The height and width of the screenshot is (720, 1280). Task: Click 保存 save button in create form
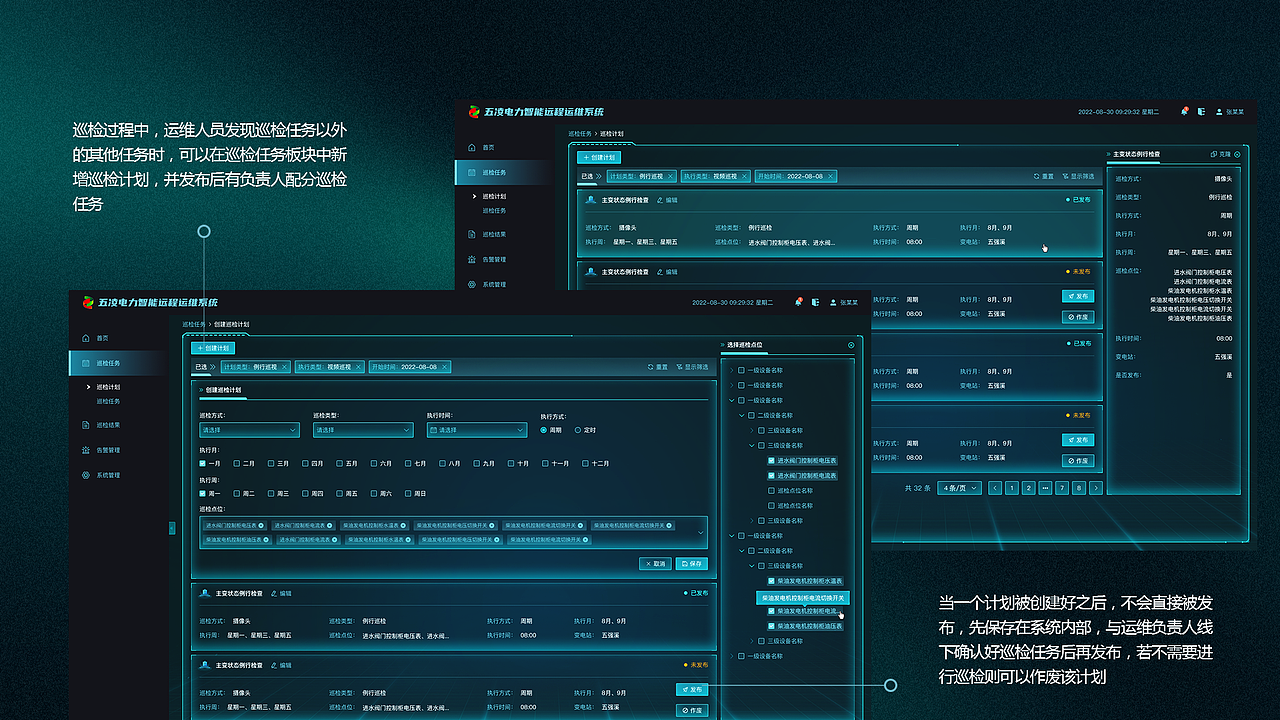(692, 563)
